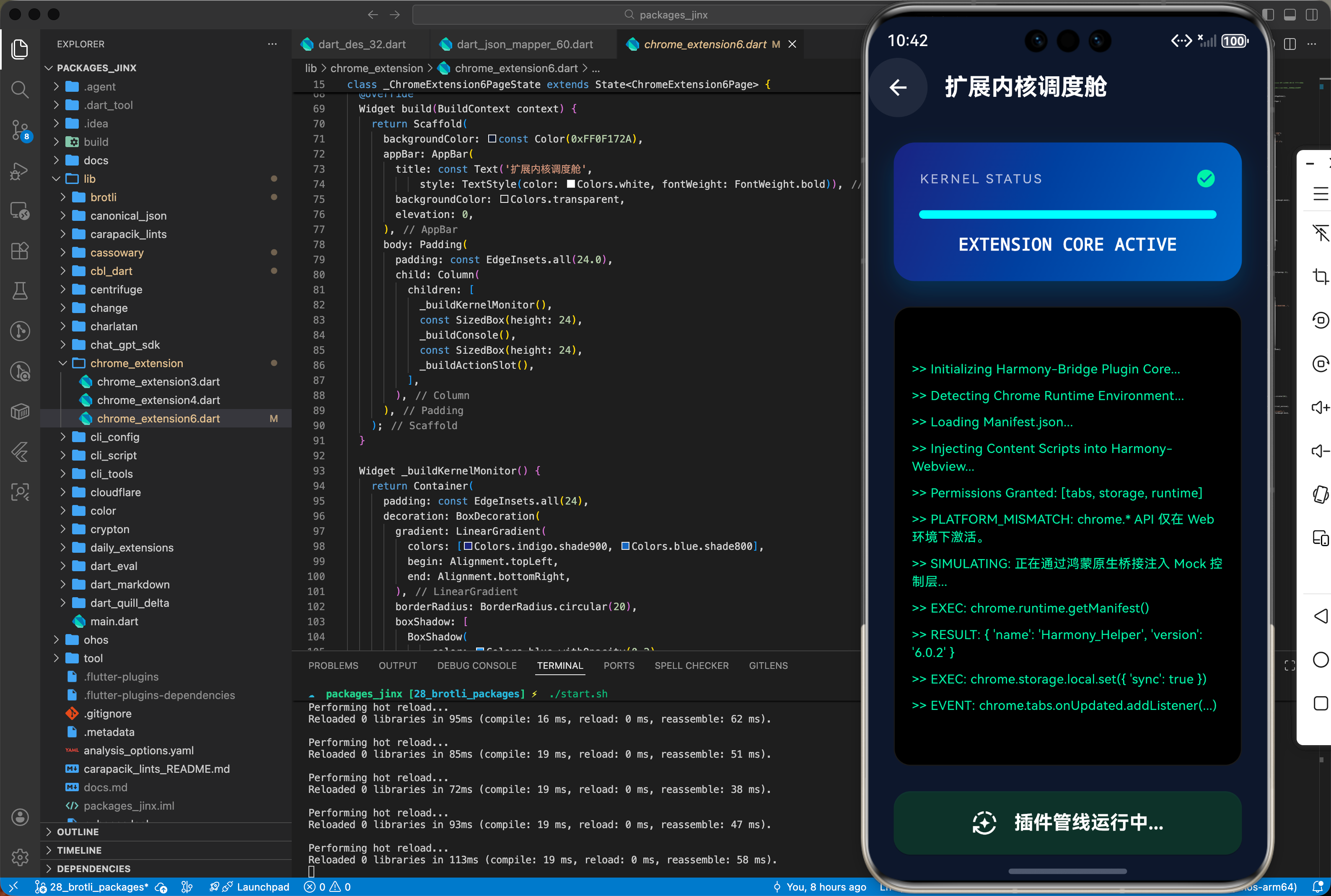Open the Run and Debug view
Image resolution: width=1331 pixels, height=896 pixels.
point(20,171)
